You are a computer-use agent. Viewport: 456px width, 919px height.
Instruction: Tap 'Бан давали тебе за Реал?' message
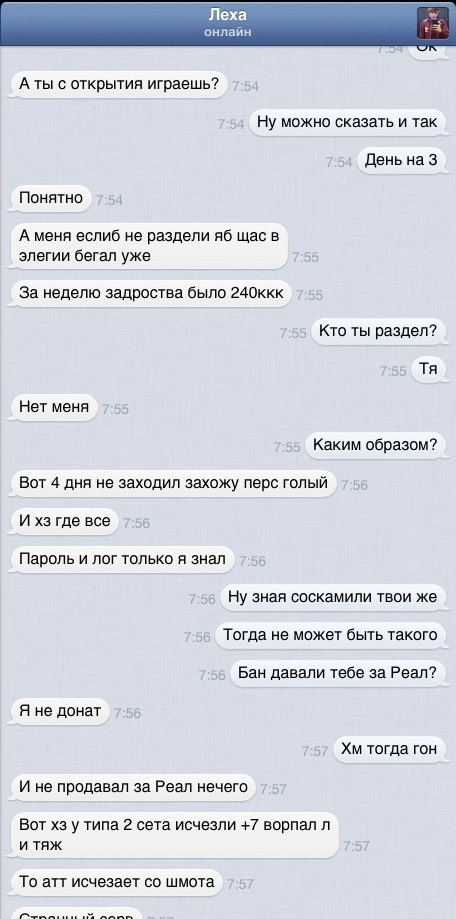point(338,673)
